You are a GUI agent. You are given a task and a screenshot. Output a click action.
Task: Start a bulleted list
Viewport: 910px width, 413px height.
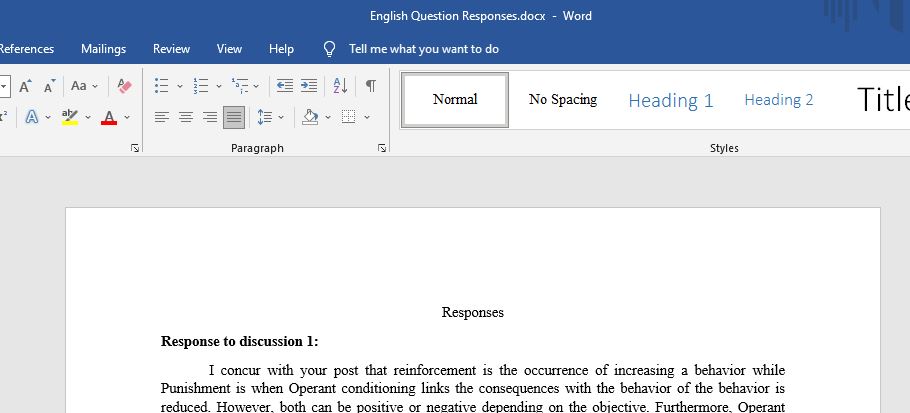click(x=161, y=86)
